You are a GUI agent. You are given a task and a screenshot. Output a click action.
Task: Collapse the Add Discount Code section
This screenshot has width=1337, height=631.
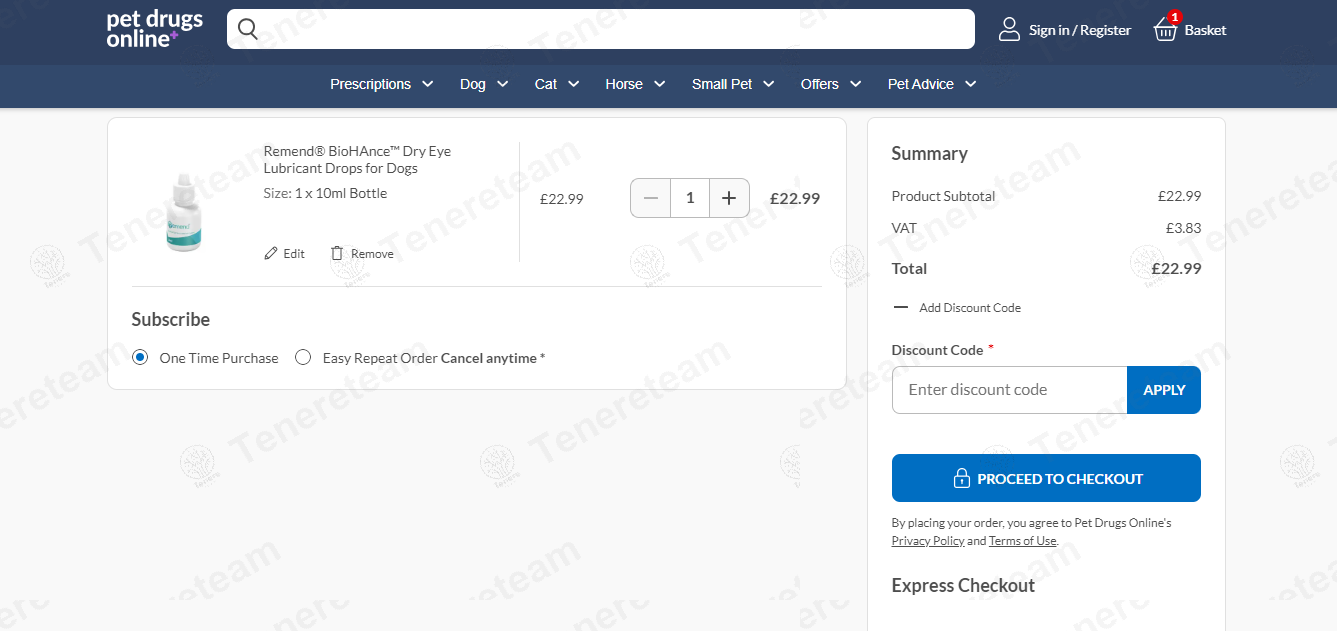point(901,308)
